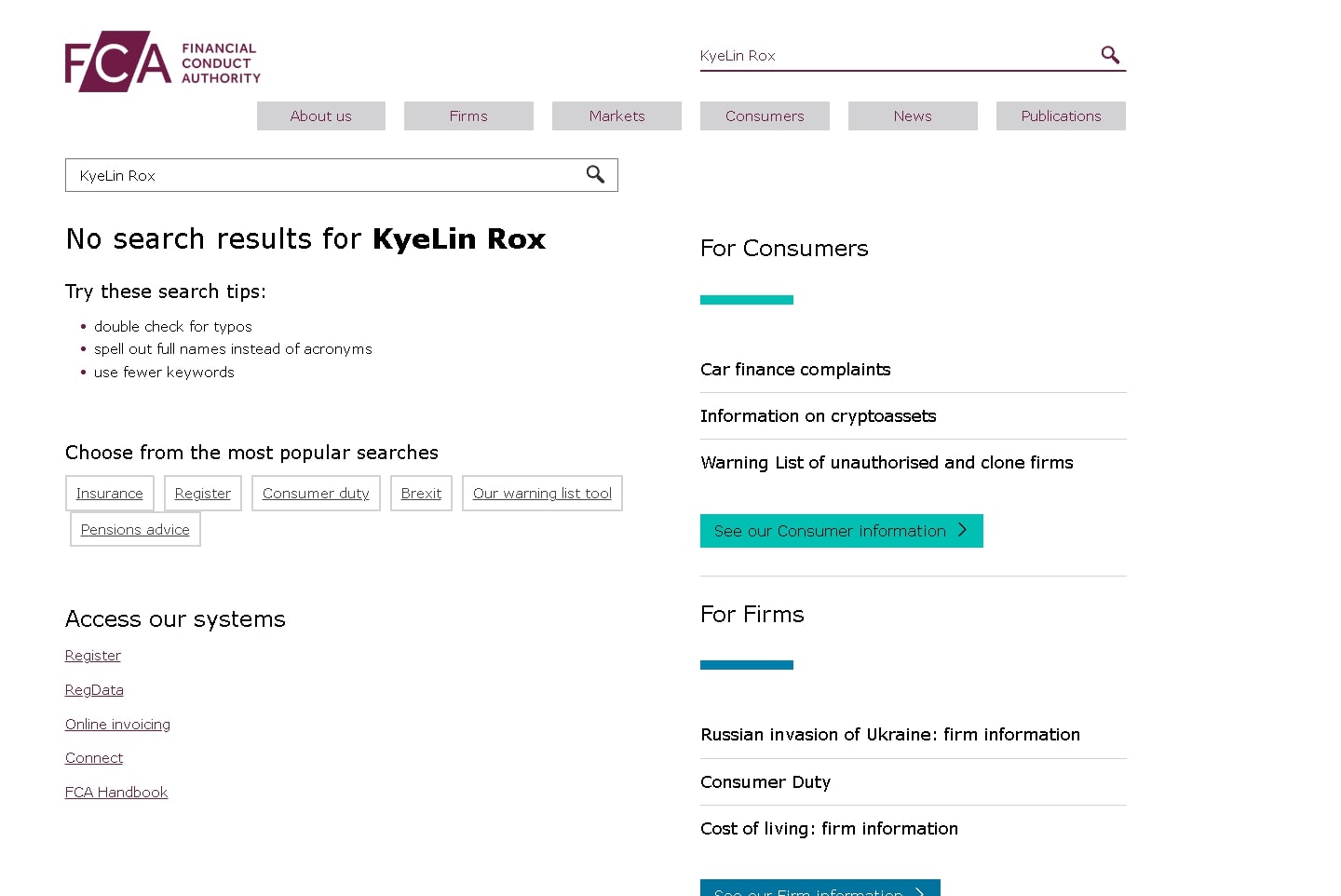Open Our warning list tool
Screen dimensions: 1341x896
pos(542,493)
